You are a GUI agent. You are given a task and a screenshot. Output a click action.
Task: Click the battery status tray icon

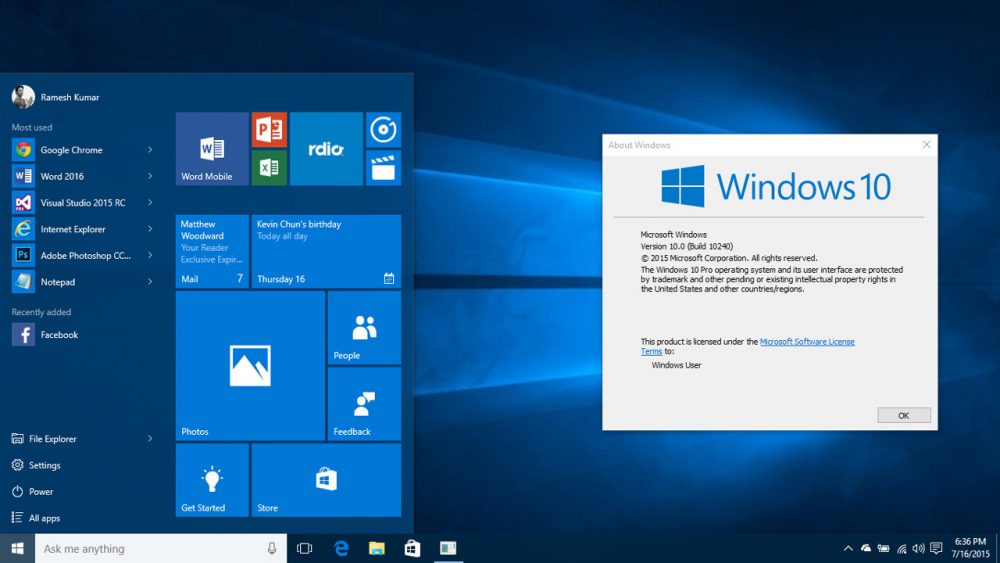click(x=884, y=548)
